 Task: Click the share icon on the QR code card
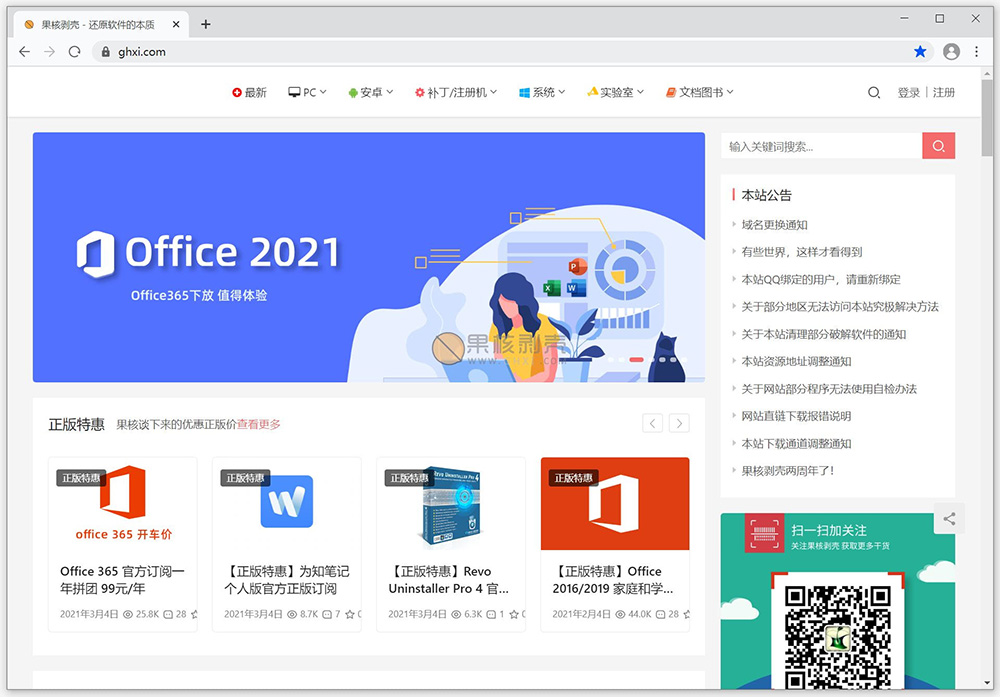948,519
